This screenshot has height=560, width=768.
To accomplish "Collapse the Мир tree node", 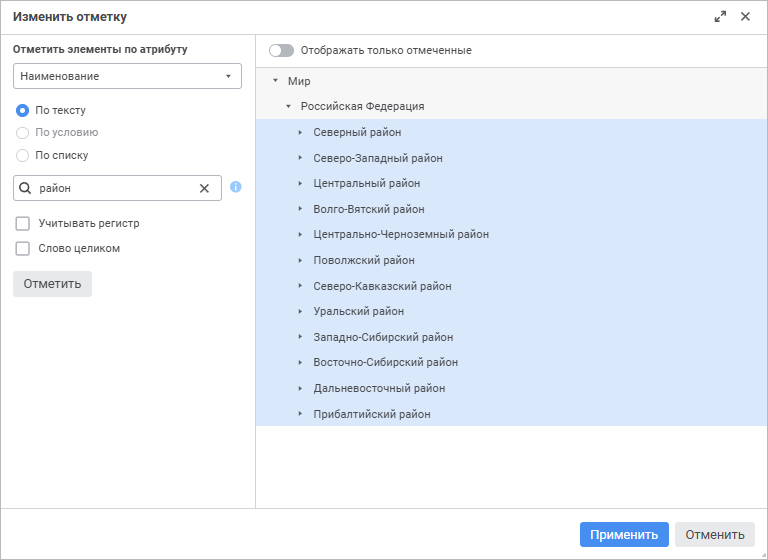I will point(275,81).
